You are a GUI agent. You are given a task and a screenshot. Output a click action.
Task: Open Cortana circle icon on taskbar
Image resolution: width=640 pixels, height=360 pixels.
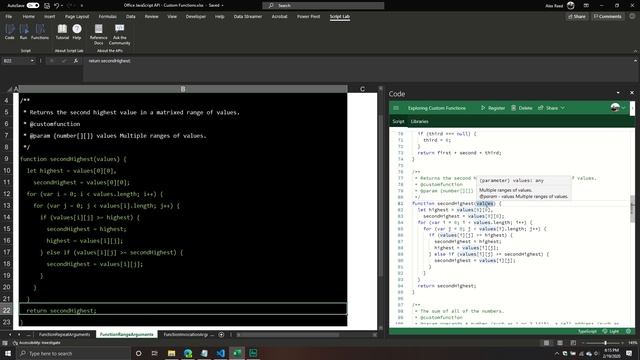click(x=138, y=353)
